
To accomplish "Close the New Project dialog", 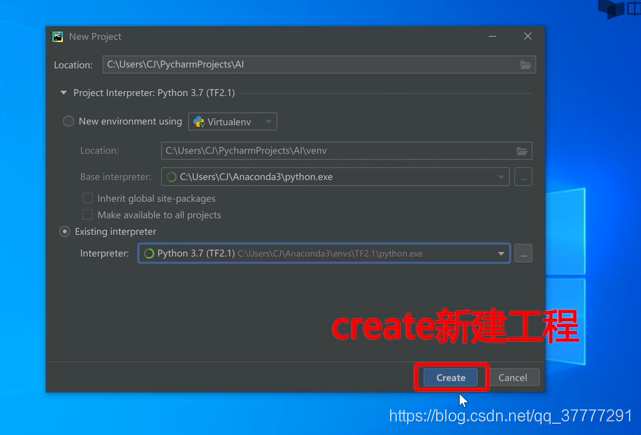I will coord(528,36).
